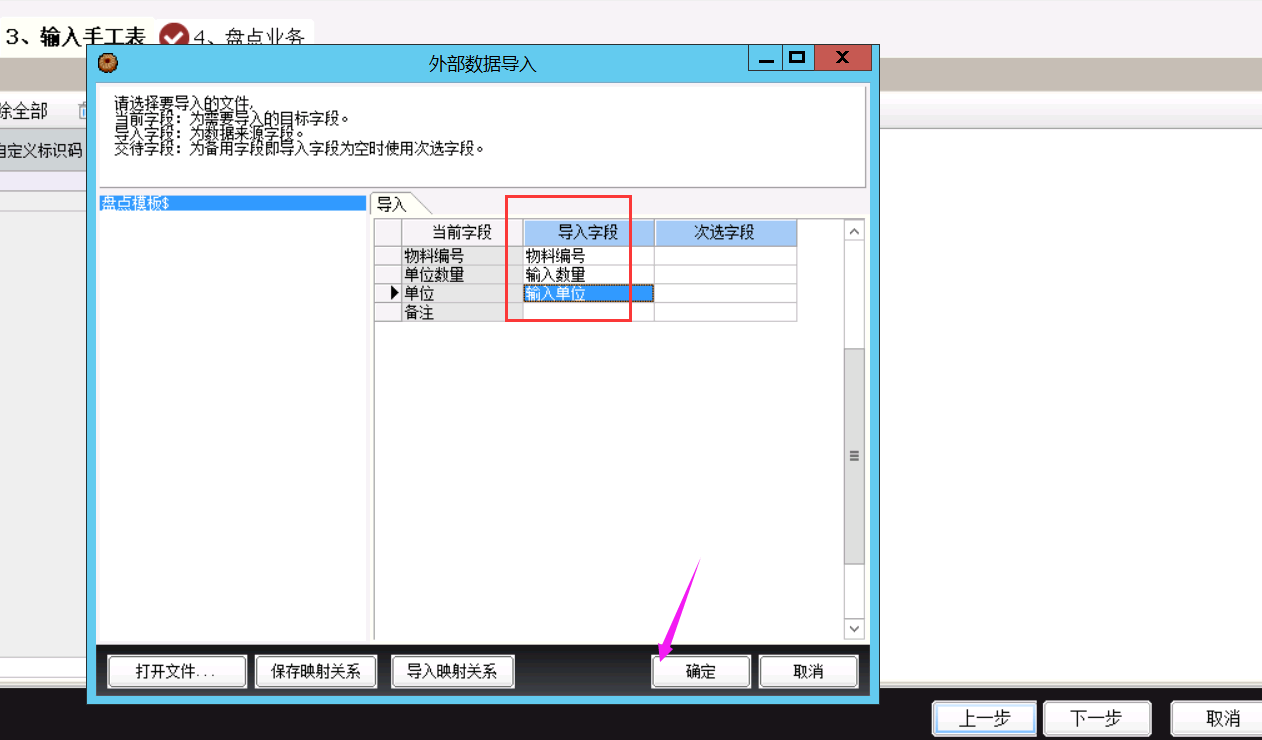
Task: Click 保存映射关系 button
Action: 315,671
